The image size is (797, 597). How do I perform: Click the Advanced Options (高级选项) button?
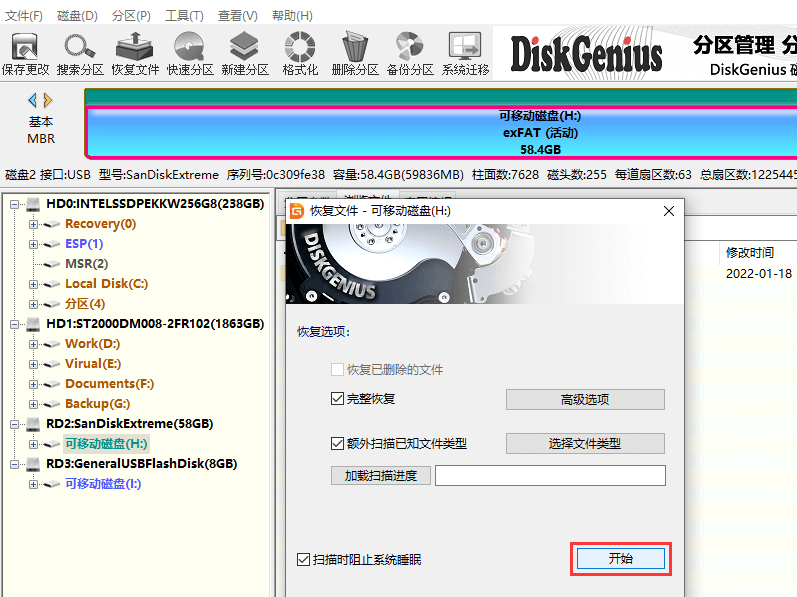pos(585,399)
